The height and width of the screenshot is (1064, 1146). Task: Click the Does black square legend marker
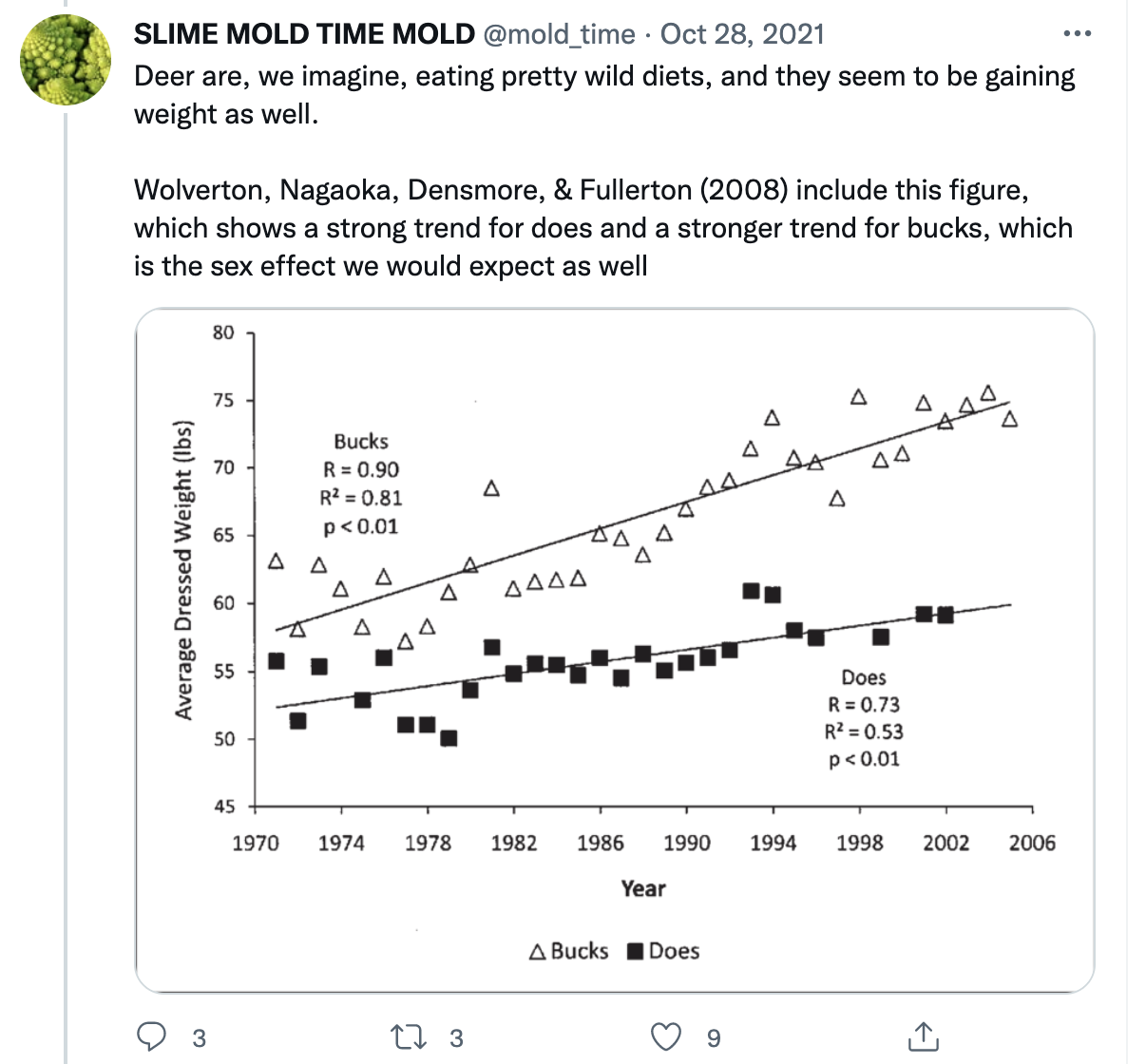(636, 951)
